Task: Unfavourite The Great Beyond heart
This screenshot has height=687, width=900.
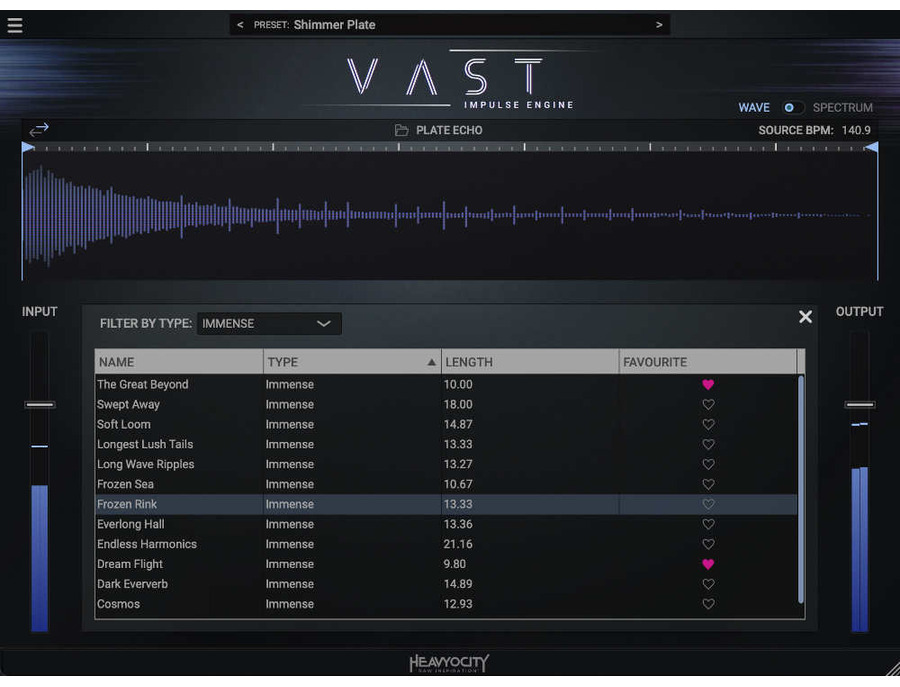Action: pyautogui.click(x=708, y=385)
